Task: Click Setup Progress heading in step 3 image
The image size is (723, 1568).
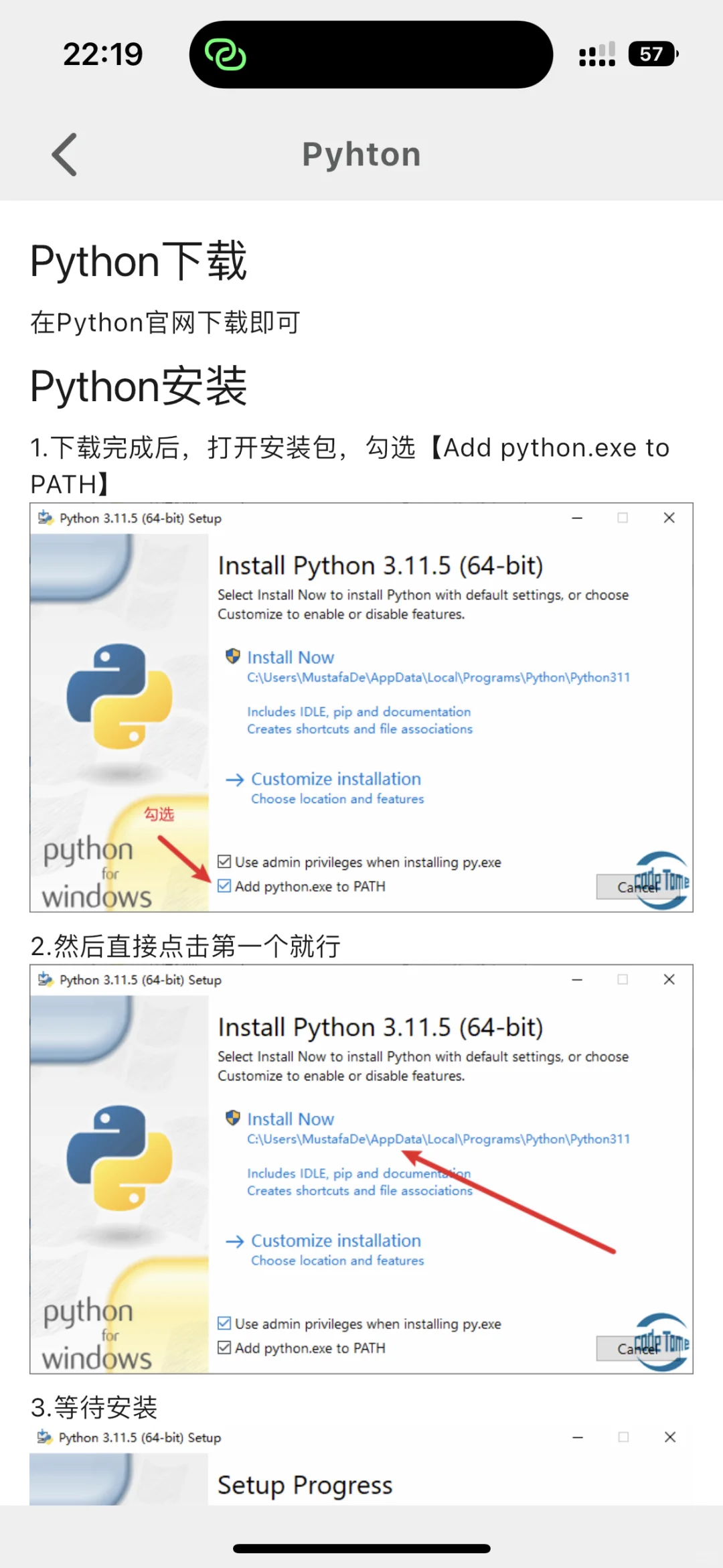Action: click(305, 1486)
